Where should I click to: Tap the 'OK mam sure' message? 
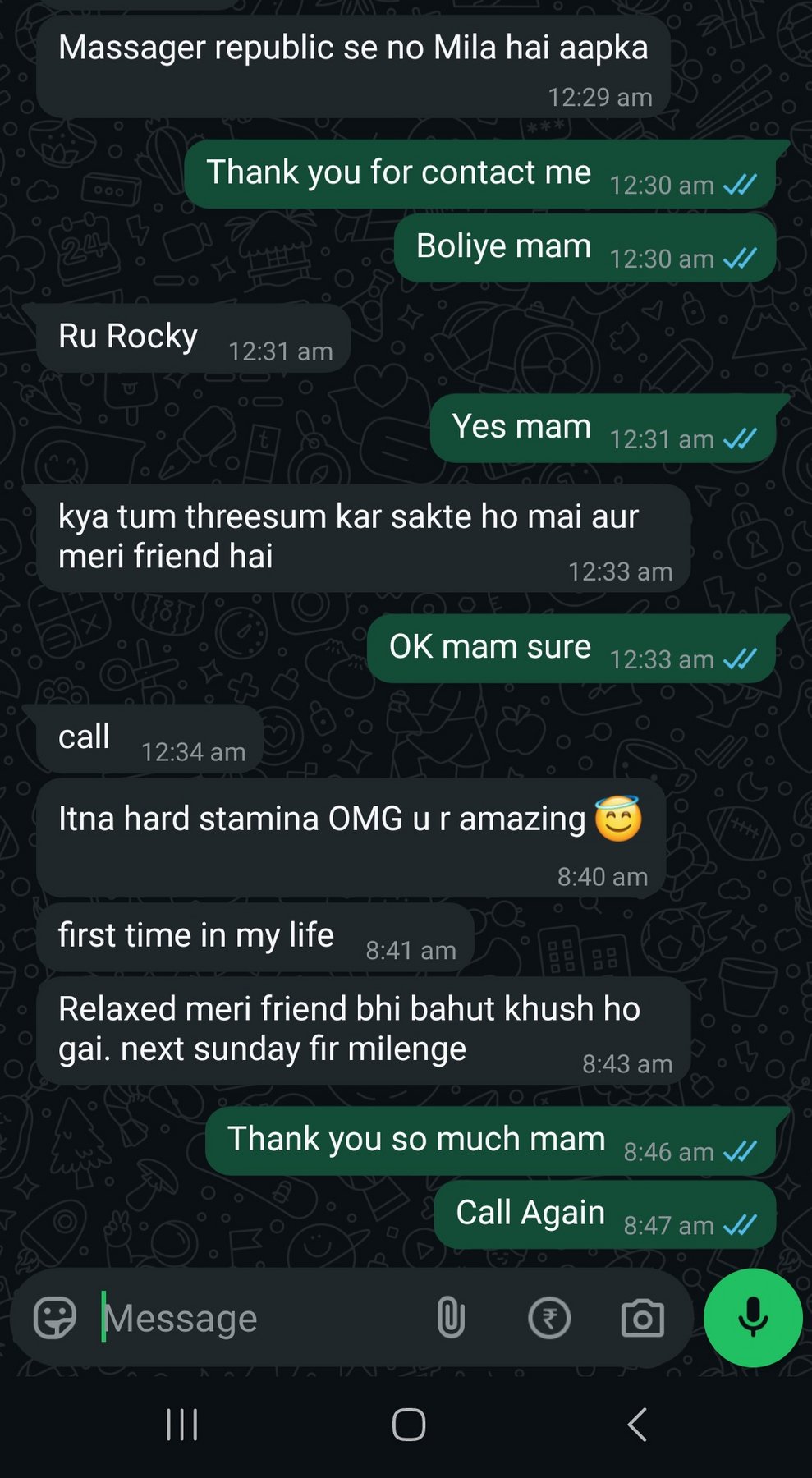click(571, 649)
